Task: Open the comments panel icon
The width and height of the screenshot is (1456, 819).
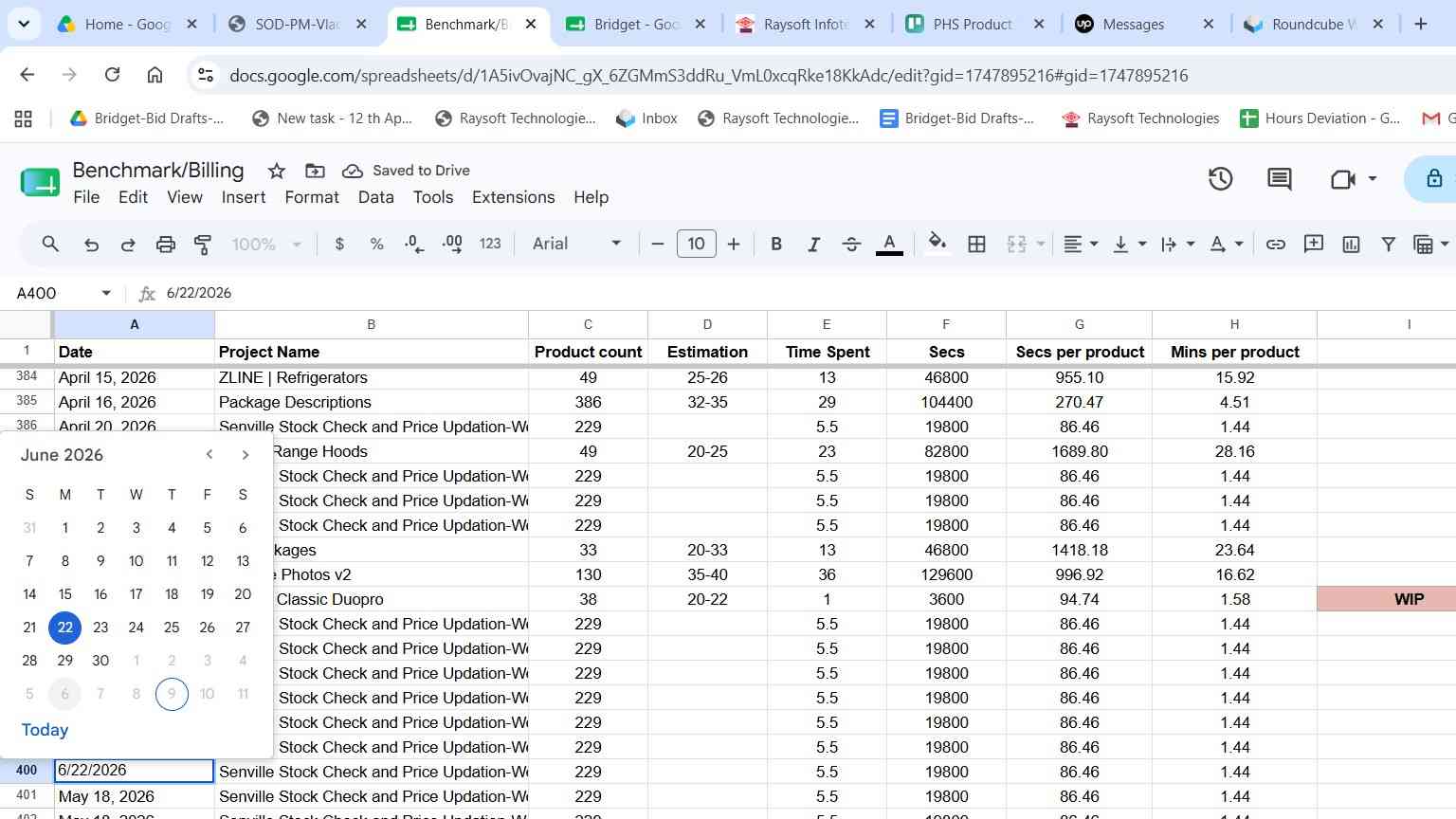Action: coord(1280,178)
